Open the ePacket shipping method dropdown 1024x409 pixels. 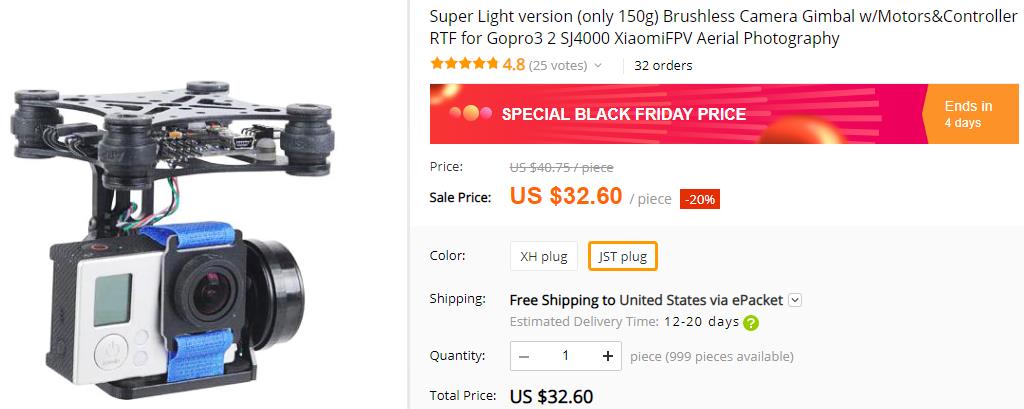(795, 300)
